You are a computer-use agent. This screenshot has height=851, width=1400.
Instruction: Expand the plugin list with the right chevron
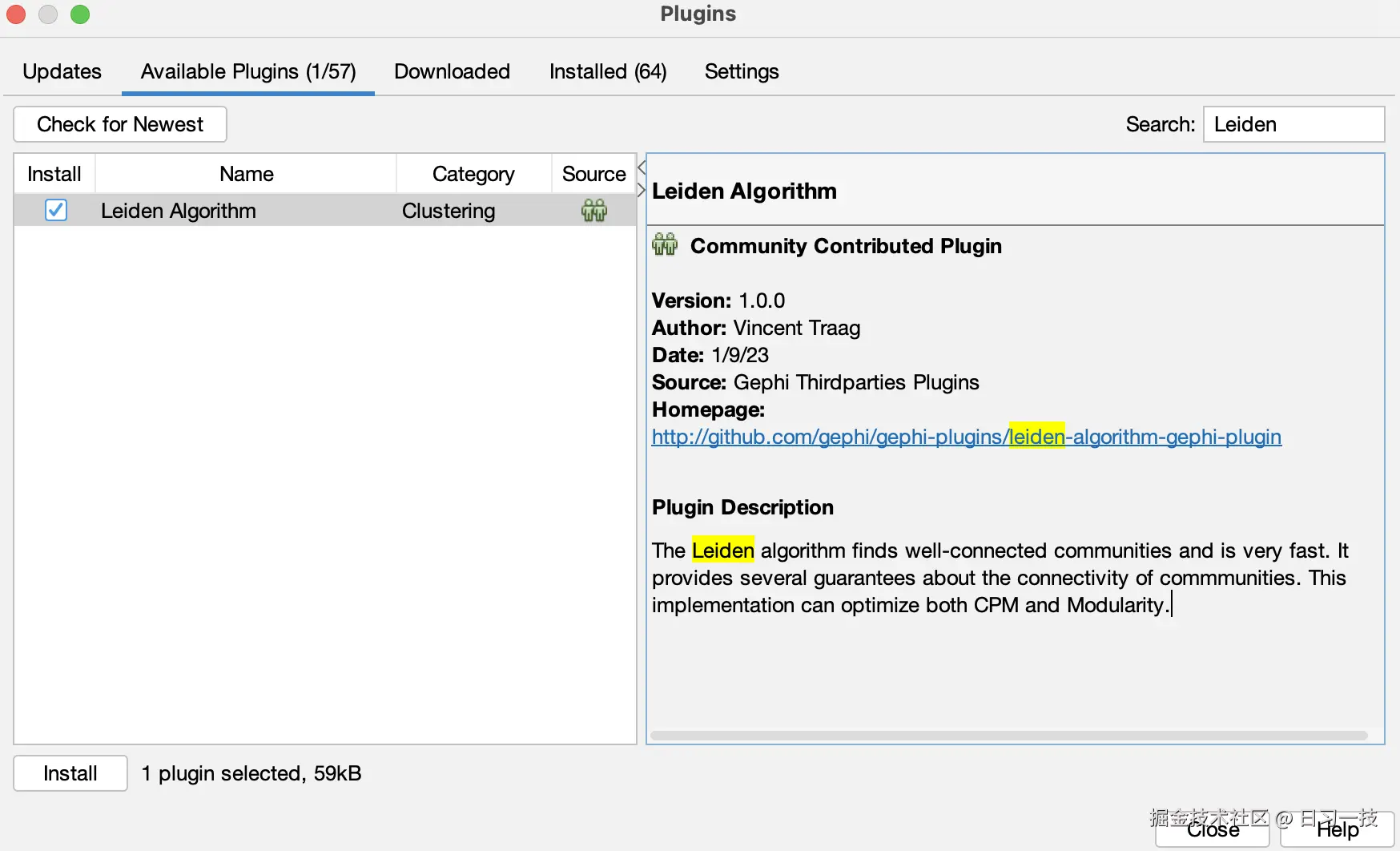click(x=640, y=190)
